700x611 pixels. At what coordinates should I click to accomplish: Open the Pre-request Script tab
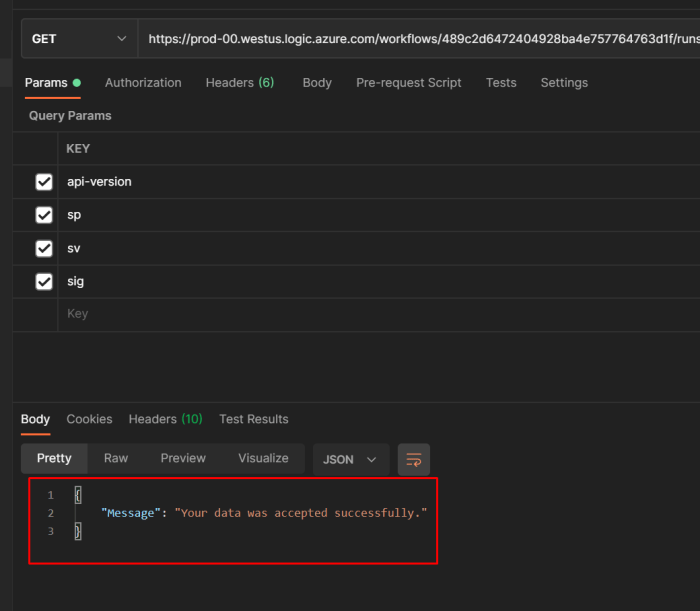coord(408,83)
